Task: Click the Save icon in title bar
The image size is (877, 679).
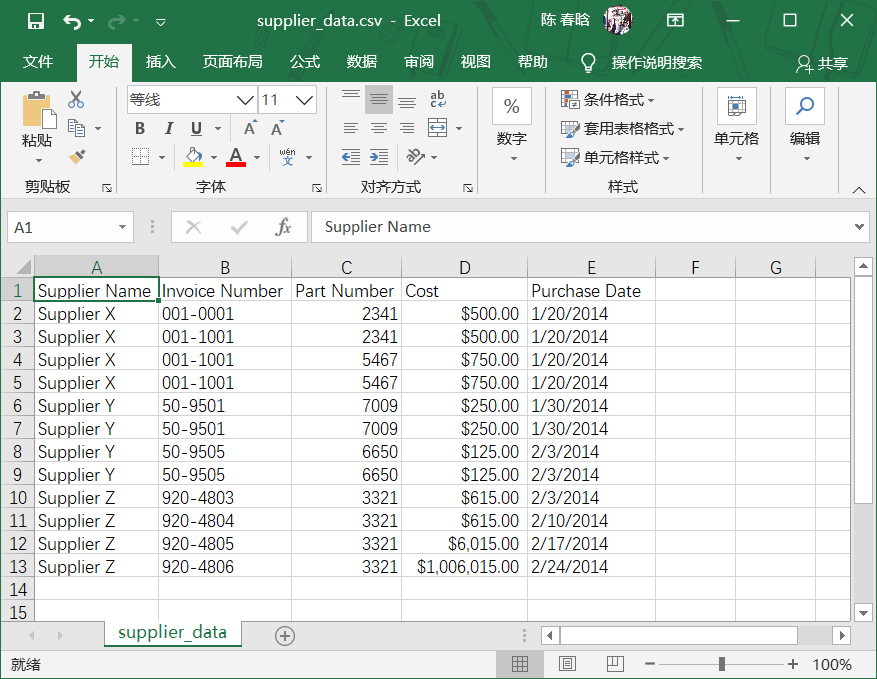Action: click(36, 21)
